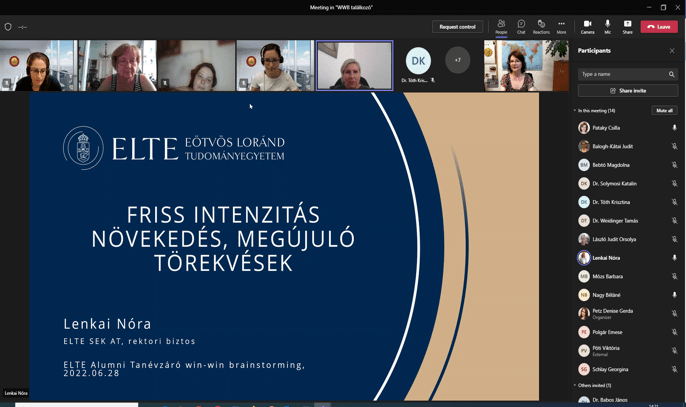Select Lenkai Nóra in participants list
The width and height of the screenshot is (686, 407).
(628, 258)
